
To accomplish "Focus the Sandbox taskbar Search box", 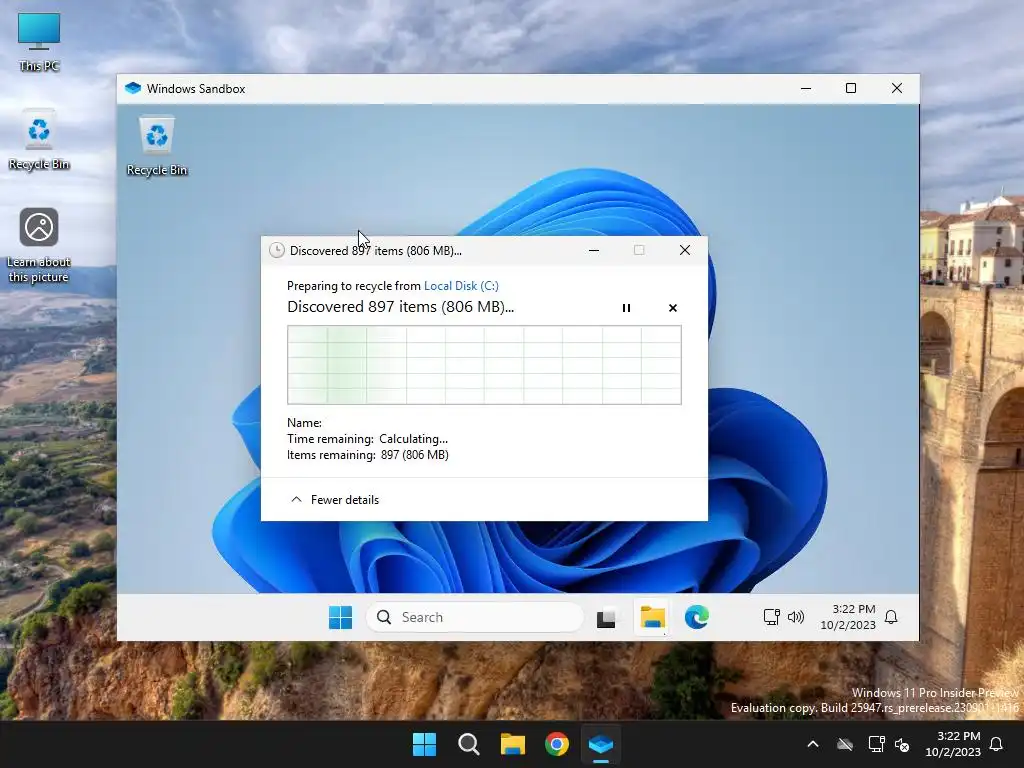I will coord(475,617).
